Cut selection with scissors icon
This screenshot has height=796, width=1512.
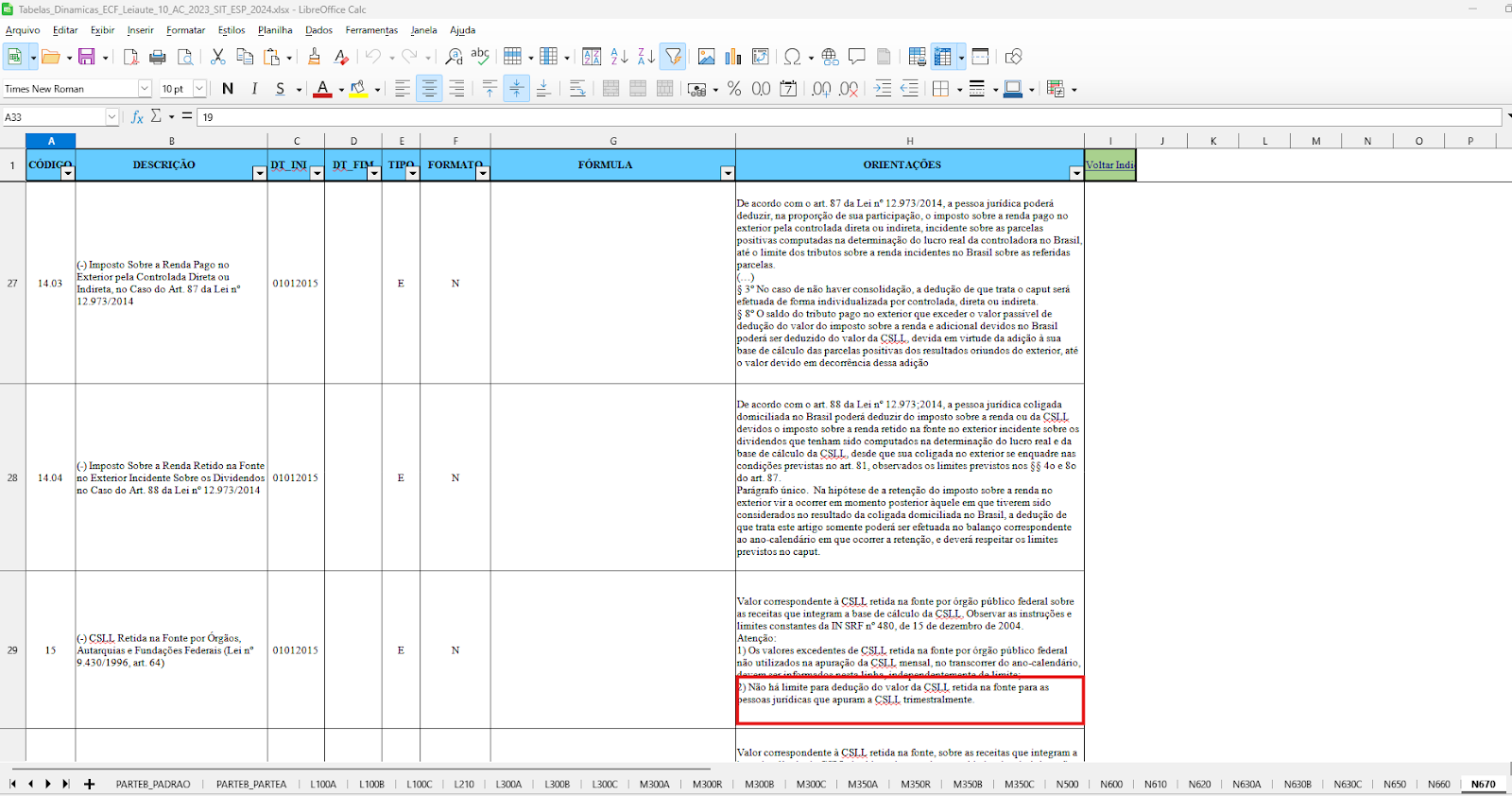pyautogui.click(x=218, y=57)
